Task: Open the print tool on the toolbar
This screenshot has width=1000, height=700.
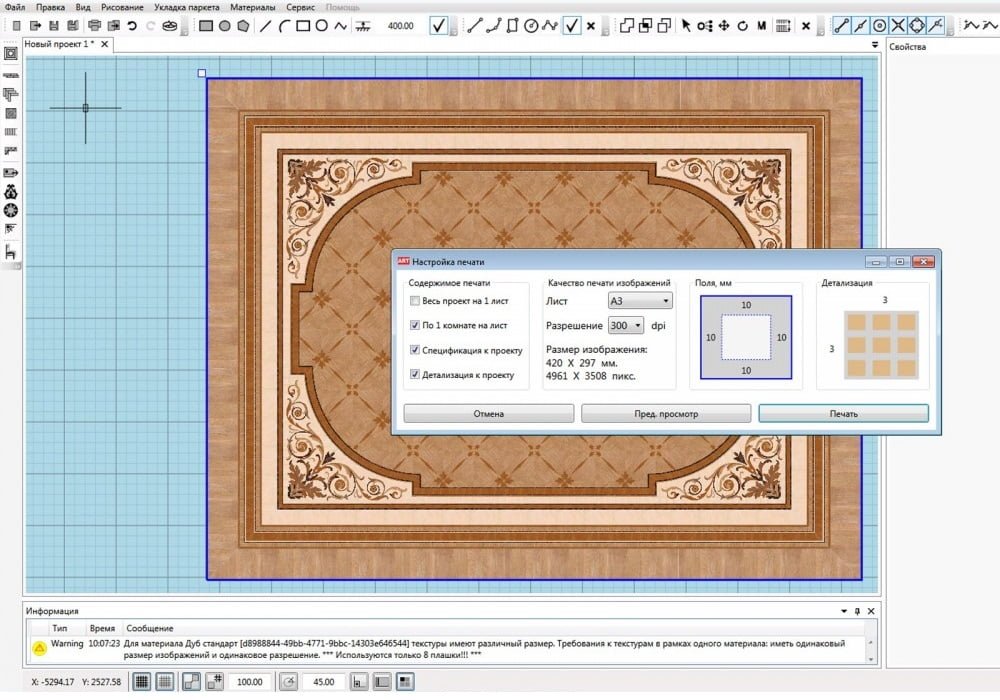Action: tap(96, 25)
